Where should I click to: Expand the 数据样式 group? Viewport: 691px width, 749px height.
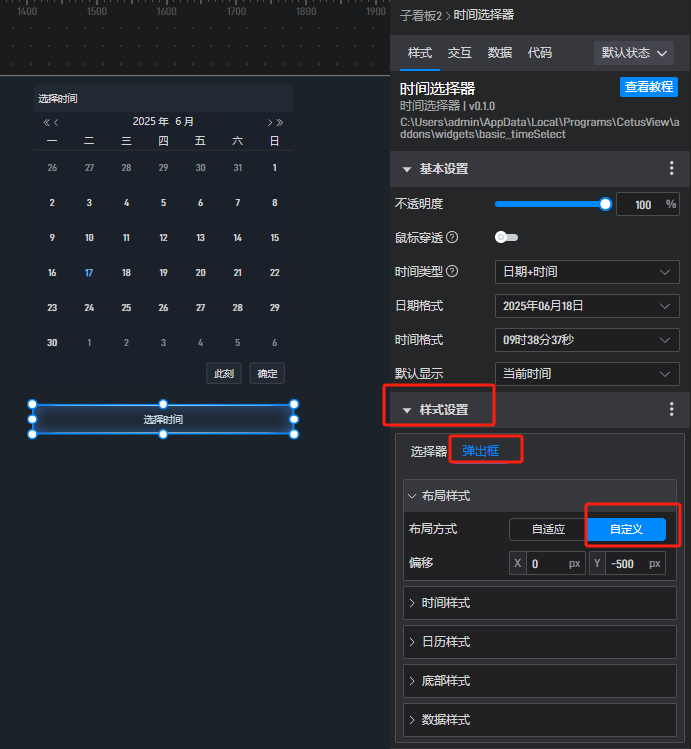click(x=540, y=720)
